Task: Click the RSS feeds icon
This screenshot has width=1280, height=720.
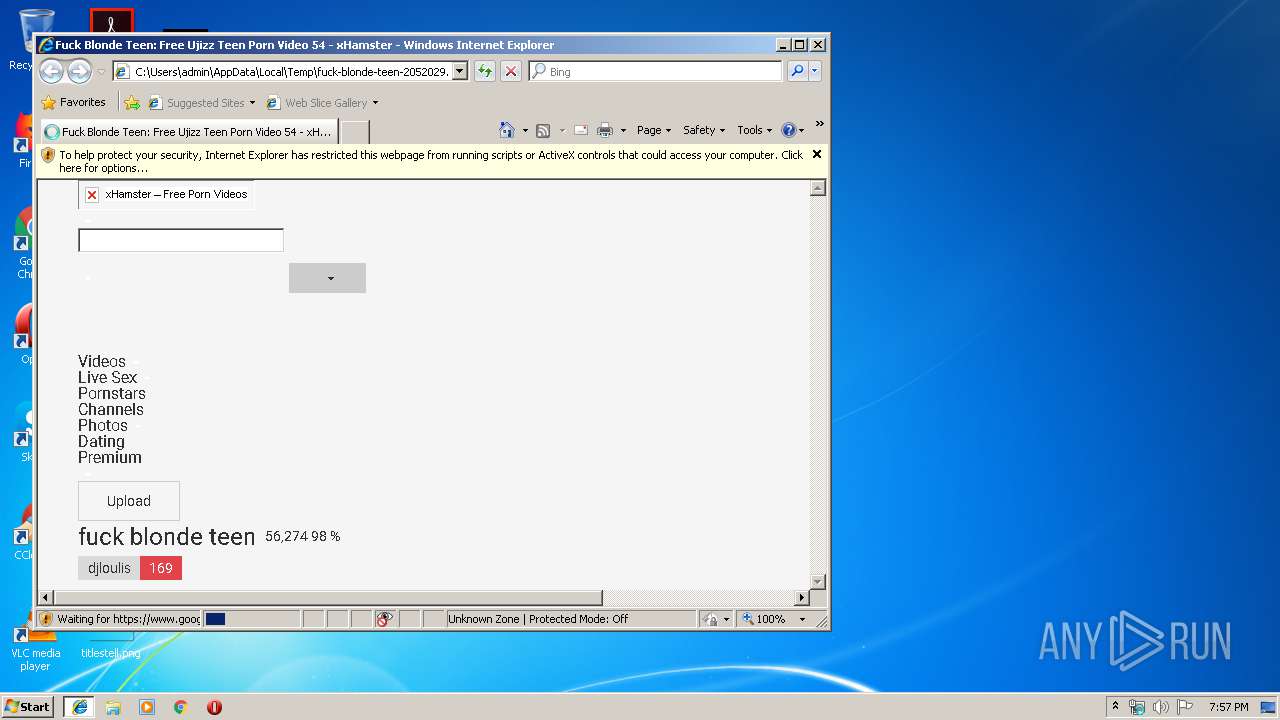Action: (543, 130)
